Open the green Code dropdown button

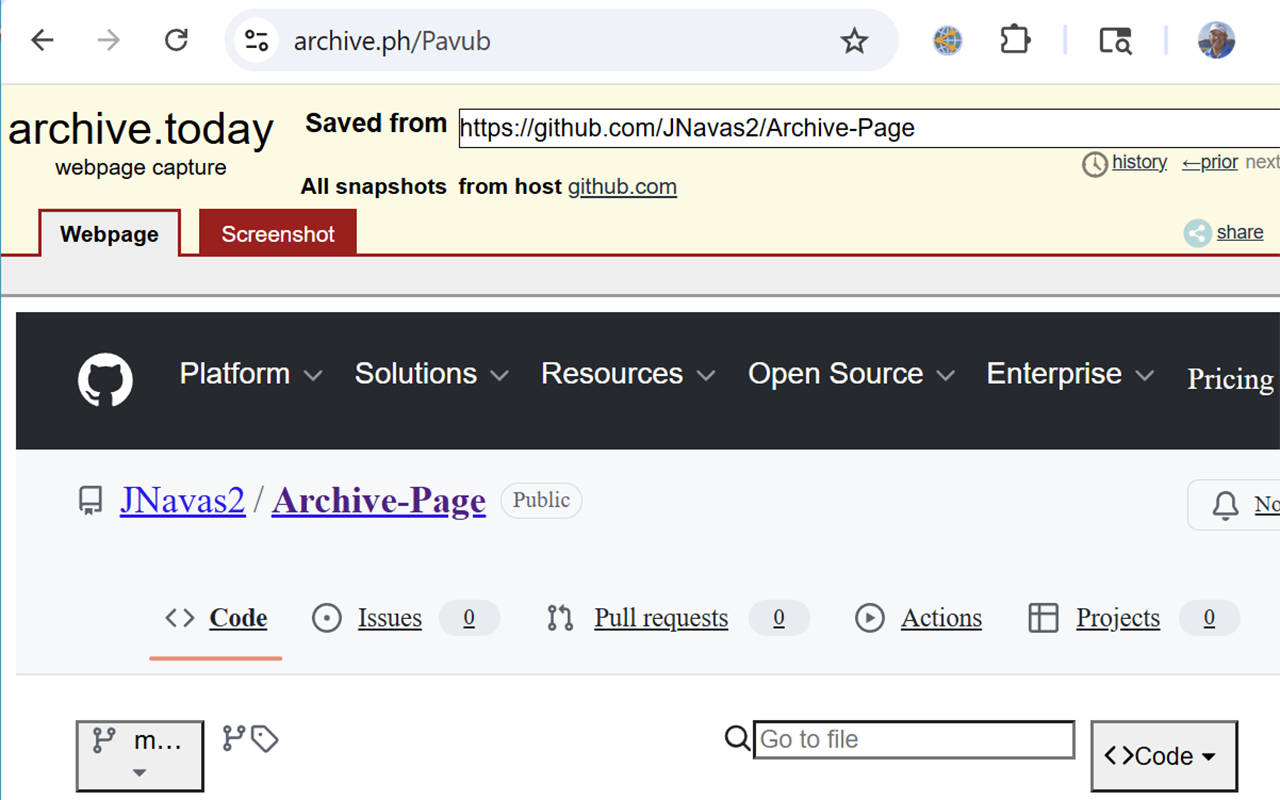[x=1164, y=756]
